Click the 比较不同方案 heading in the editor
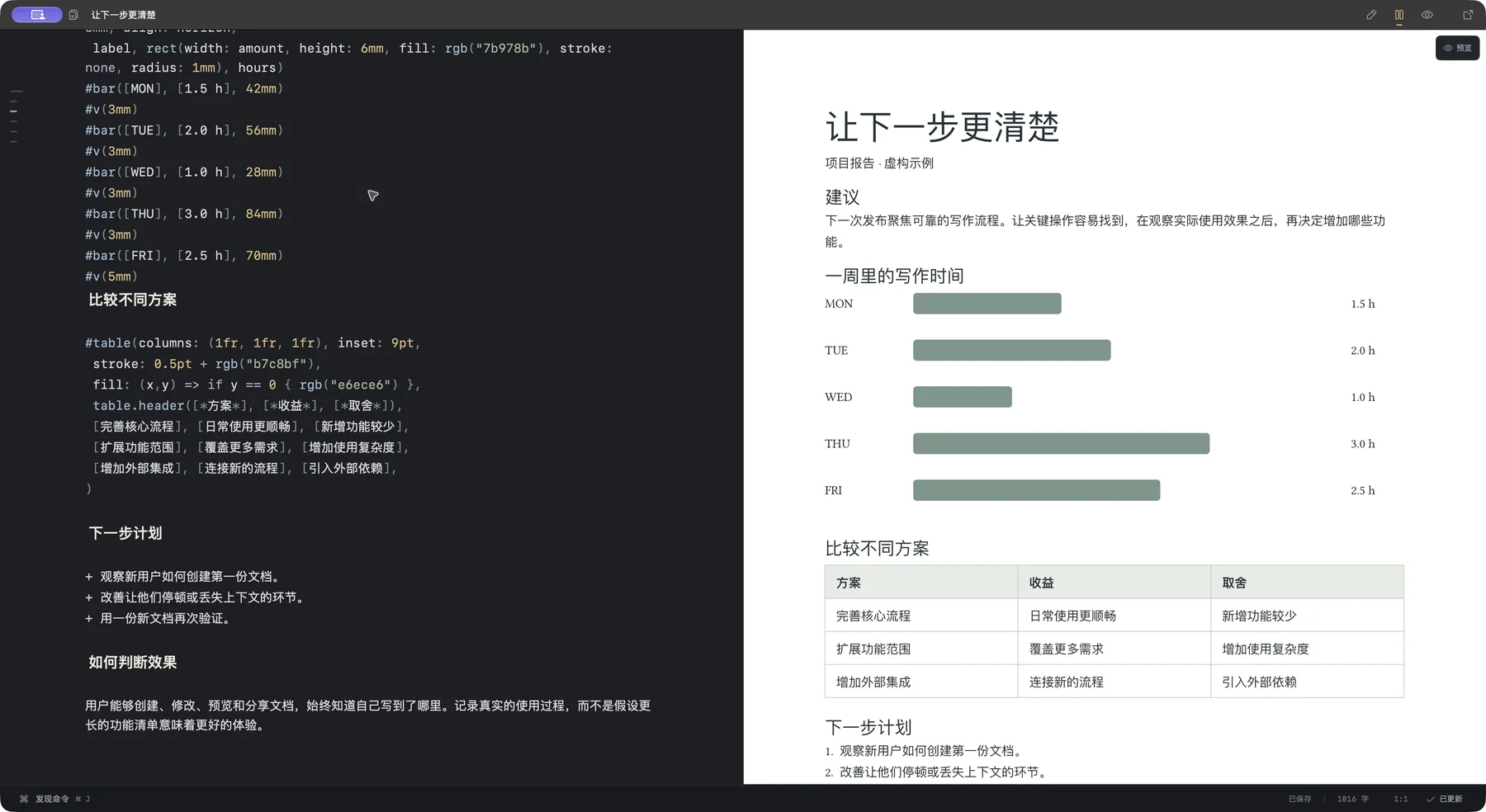Viewport: 1486px width, 812px height. (133, 300)
